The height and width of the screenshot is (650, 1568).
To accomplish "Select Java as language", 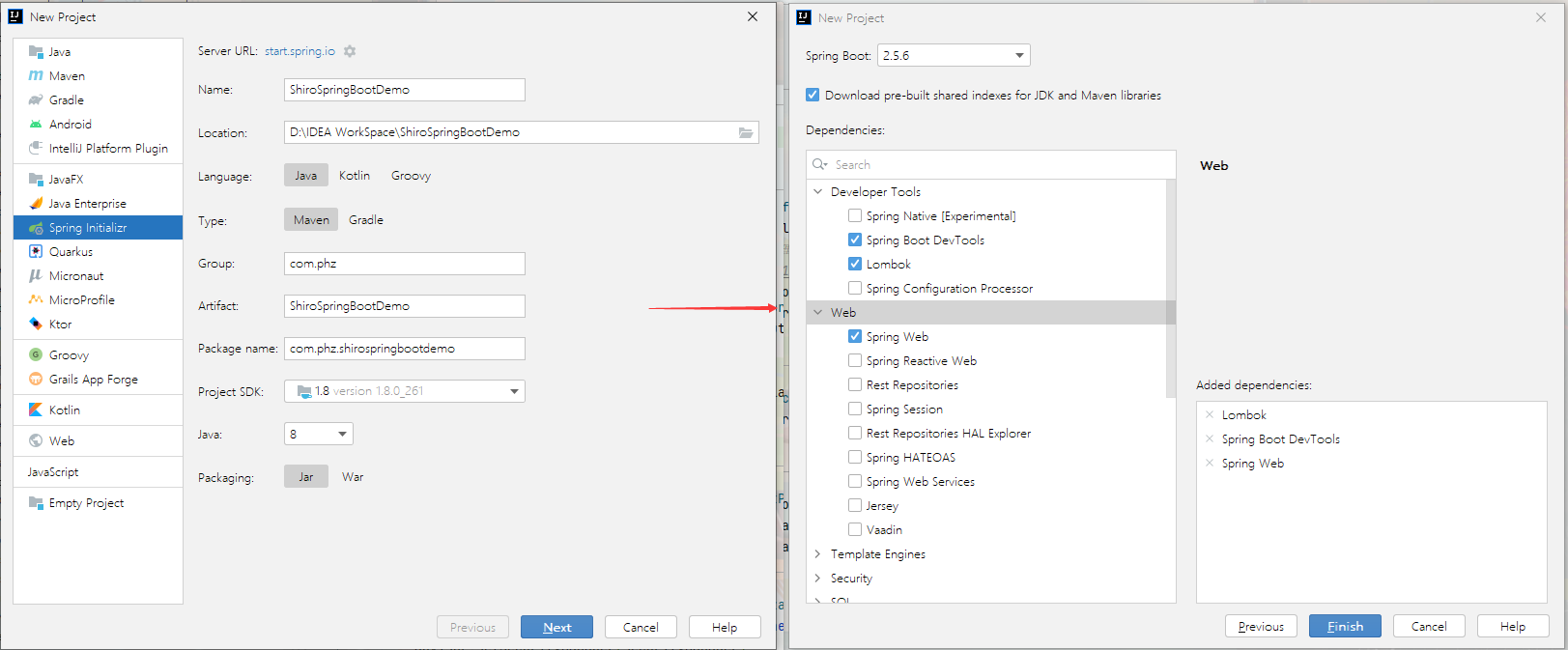I will point(306,176).
